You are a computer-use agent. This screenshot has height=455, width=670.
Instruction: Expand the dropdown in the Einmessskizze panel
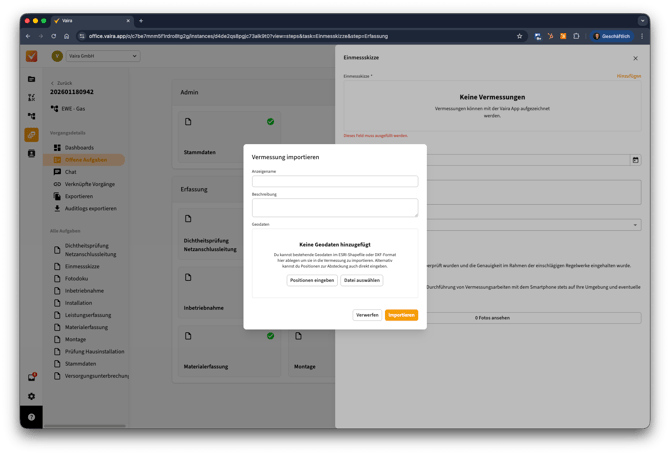point(636,225)
